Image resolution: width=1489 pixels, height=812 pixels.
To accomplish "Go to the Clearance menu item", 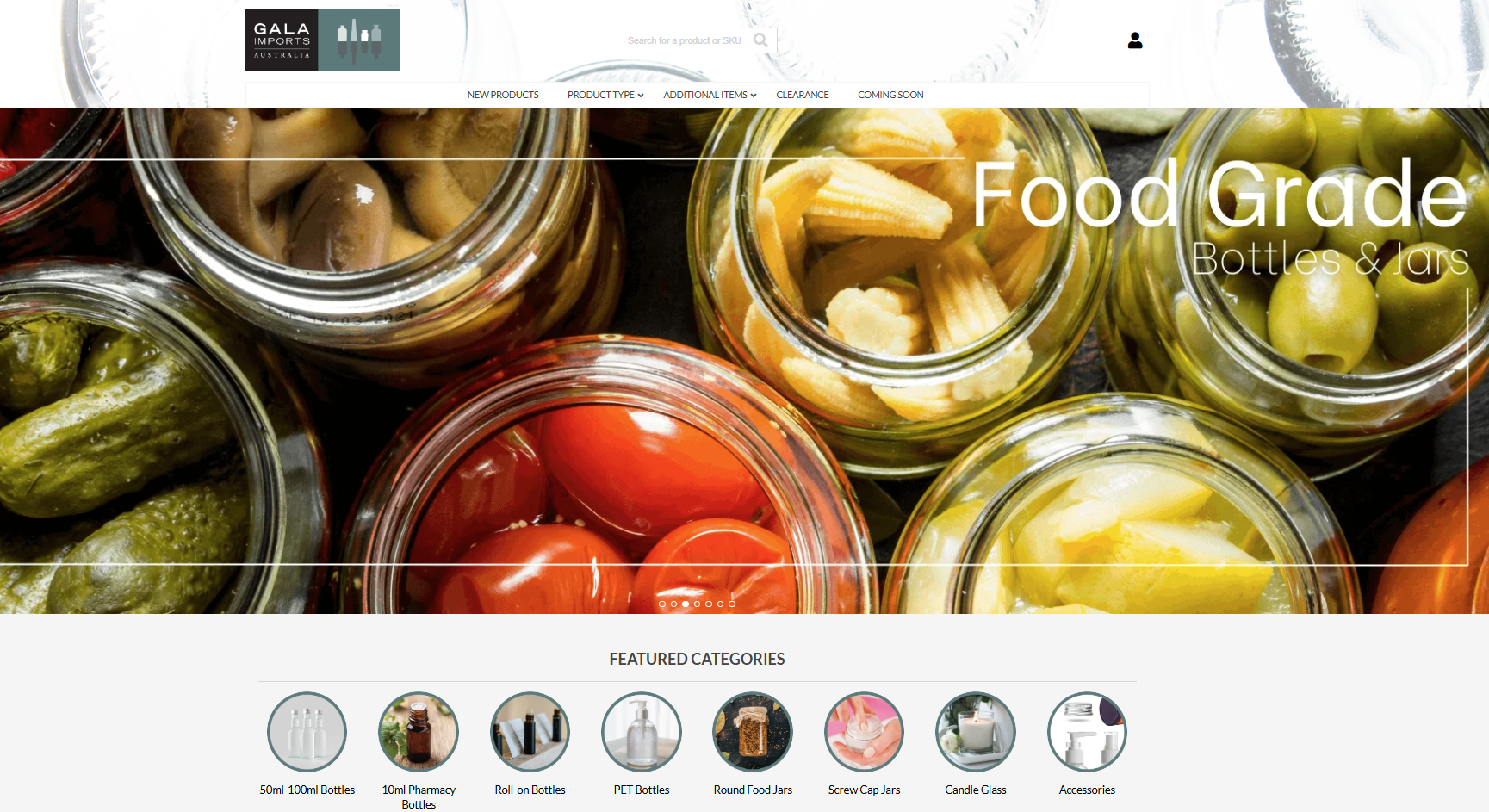I will 803,95.
